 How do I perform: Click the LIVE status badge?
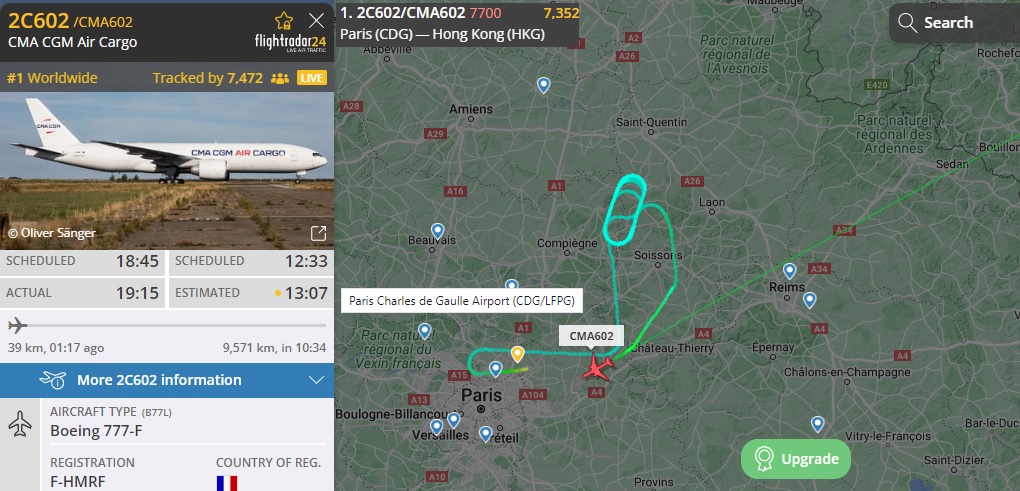coord(312,78)
